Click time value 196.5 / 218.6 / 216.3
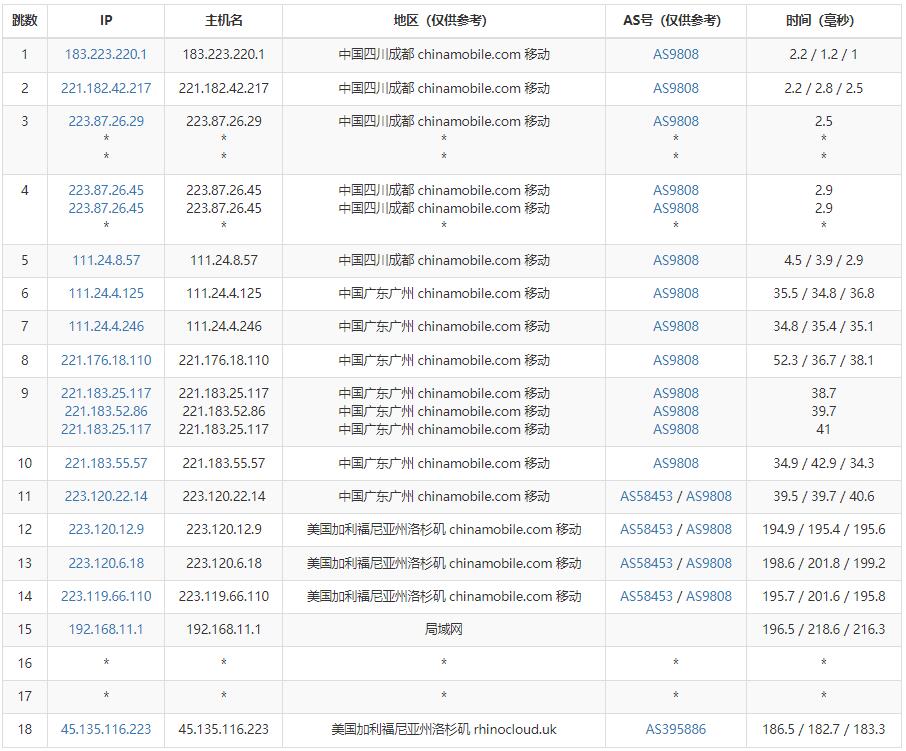Screen dimensions: 906x751 823,629
